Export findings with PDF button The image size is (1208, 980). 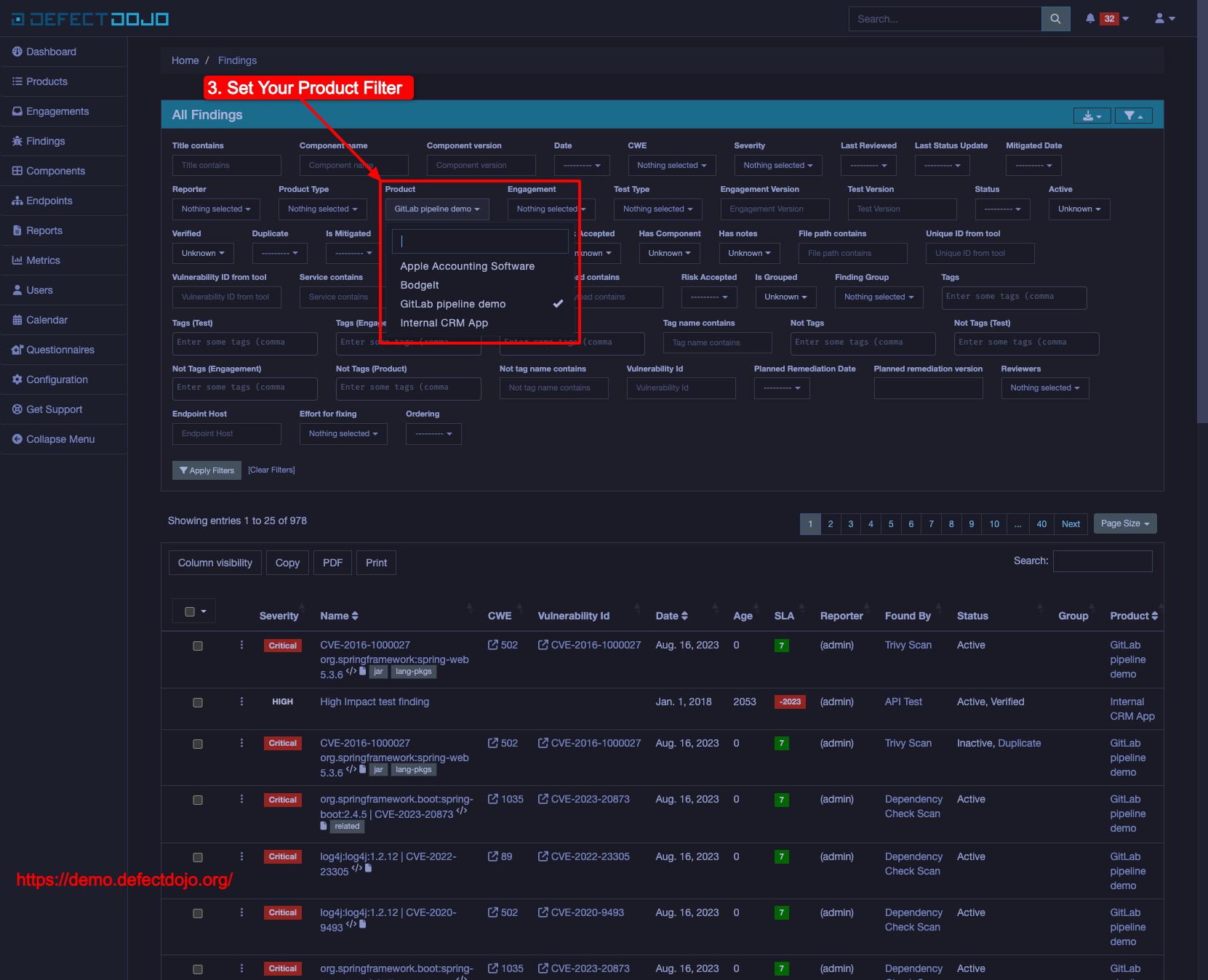pos(332,563)
